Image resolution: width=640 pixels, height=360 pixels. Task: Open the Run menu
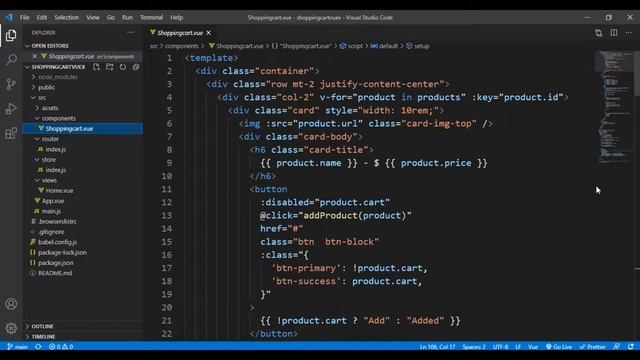[x=127, y=18]
